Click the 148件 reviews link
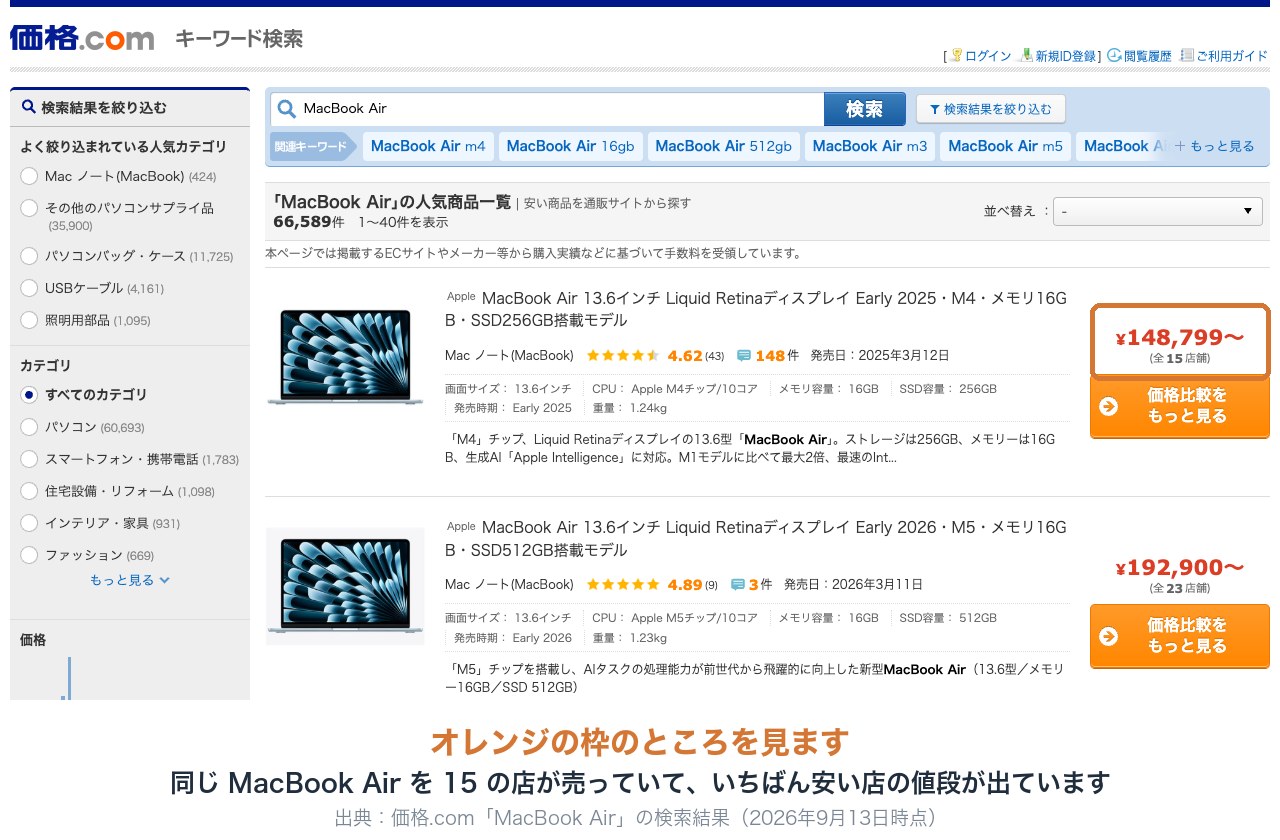The height and width of the screenshot is (840, 1280). click(777, 356)
